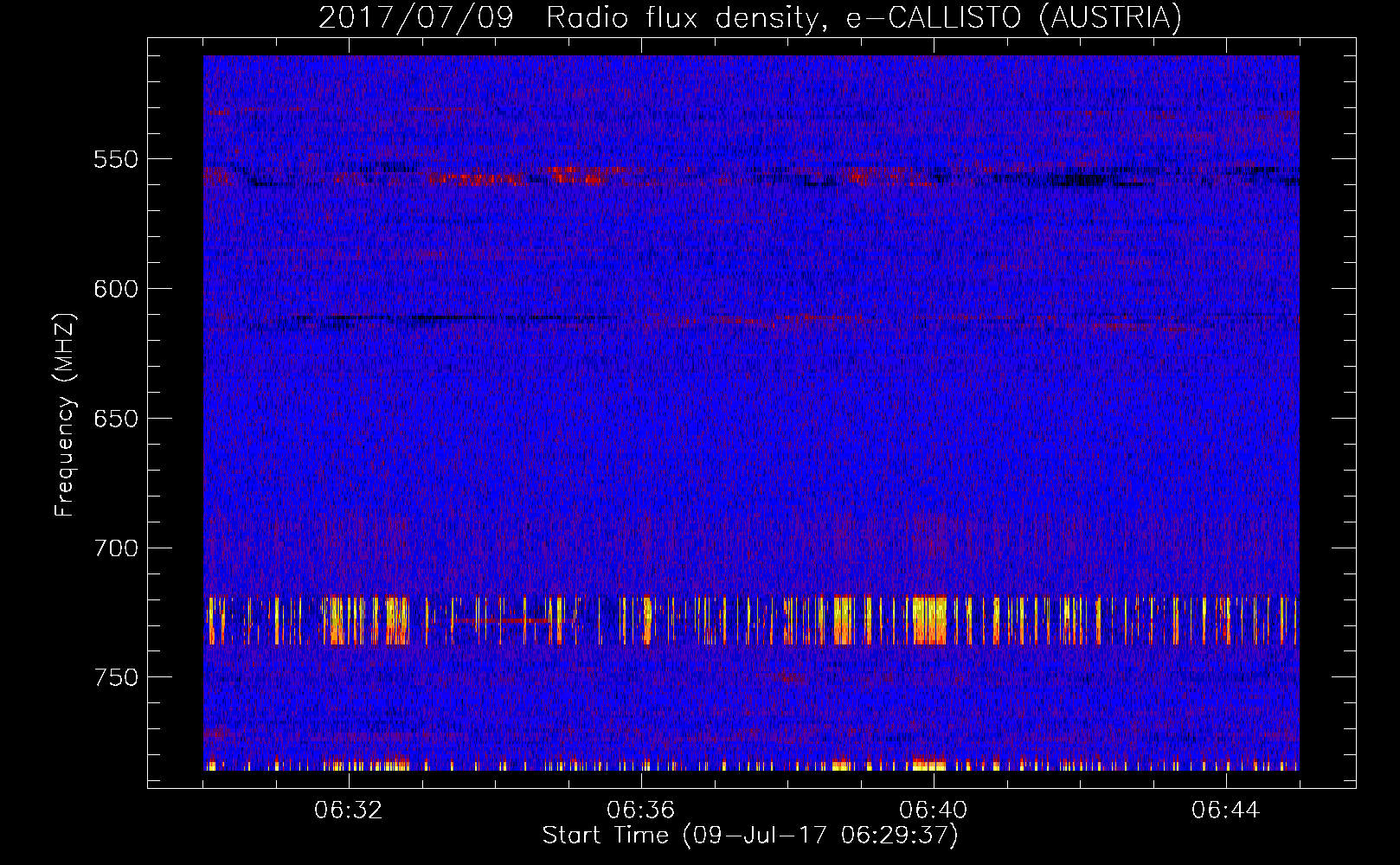Click the 'Start Time (09-Jul-17 06:29:37)' label

coord(750,836)
